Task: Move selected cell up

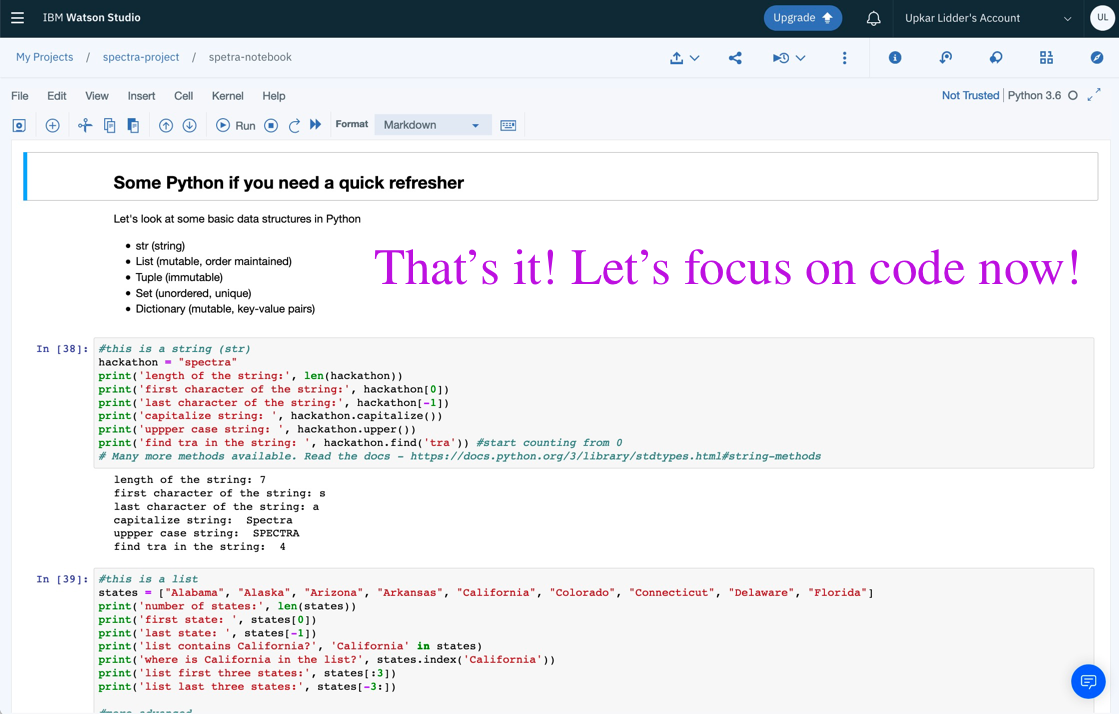Action: point(166,126)
